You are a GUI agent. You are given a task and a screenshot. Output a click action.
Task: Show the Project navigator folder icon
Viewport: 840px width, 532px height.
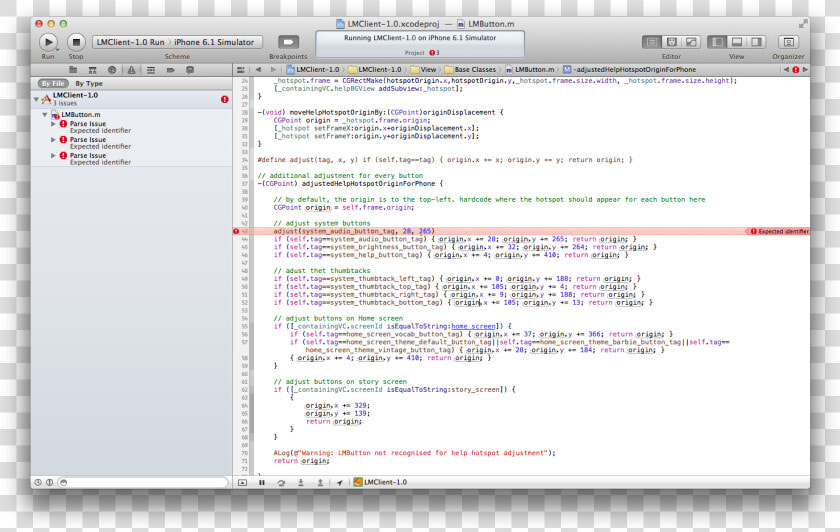coord(73,70)
